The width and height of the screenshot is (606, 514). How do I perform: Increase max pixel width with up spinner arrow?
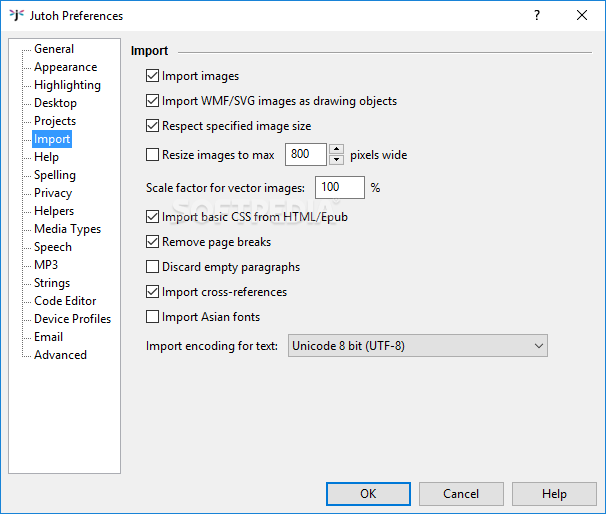[336, 149]
